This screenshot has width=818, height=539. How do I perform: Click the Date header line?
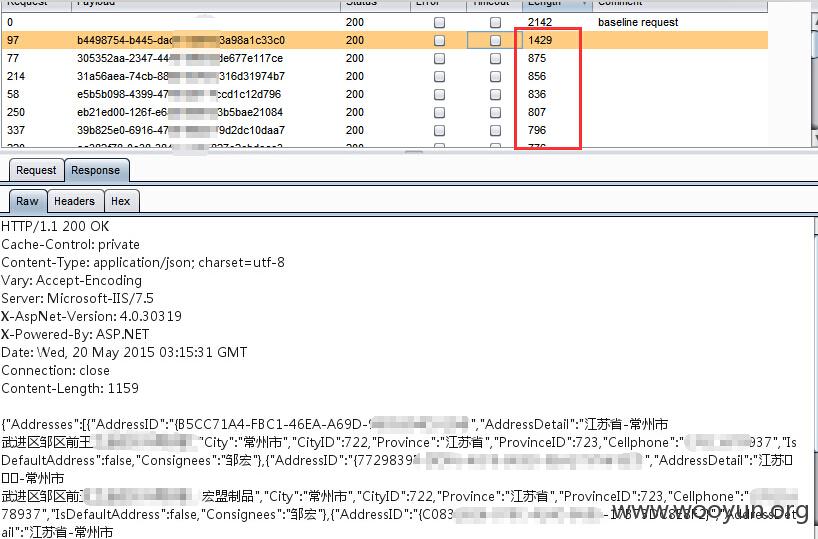(124, 352)
